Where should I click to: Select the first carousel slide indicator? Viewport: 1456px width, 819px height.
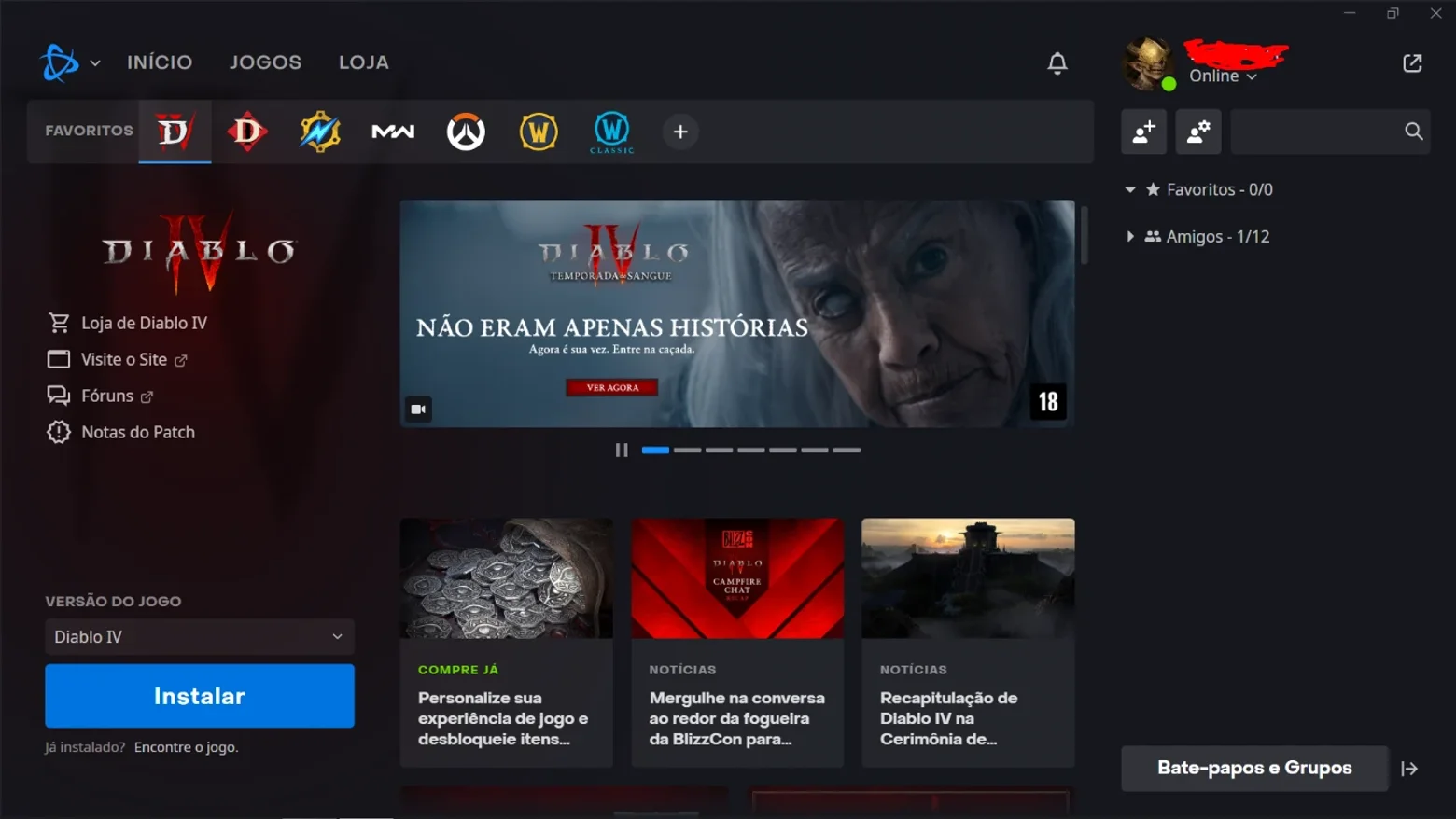tap(655, 450)
